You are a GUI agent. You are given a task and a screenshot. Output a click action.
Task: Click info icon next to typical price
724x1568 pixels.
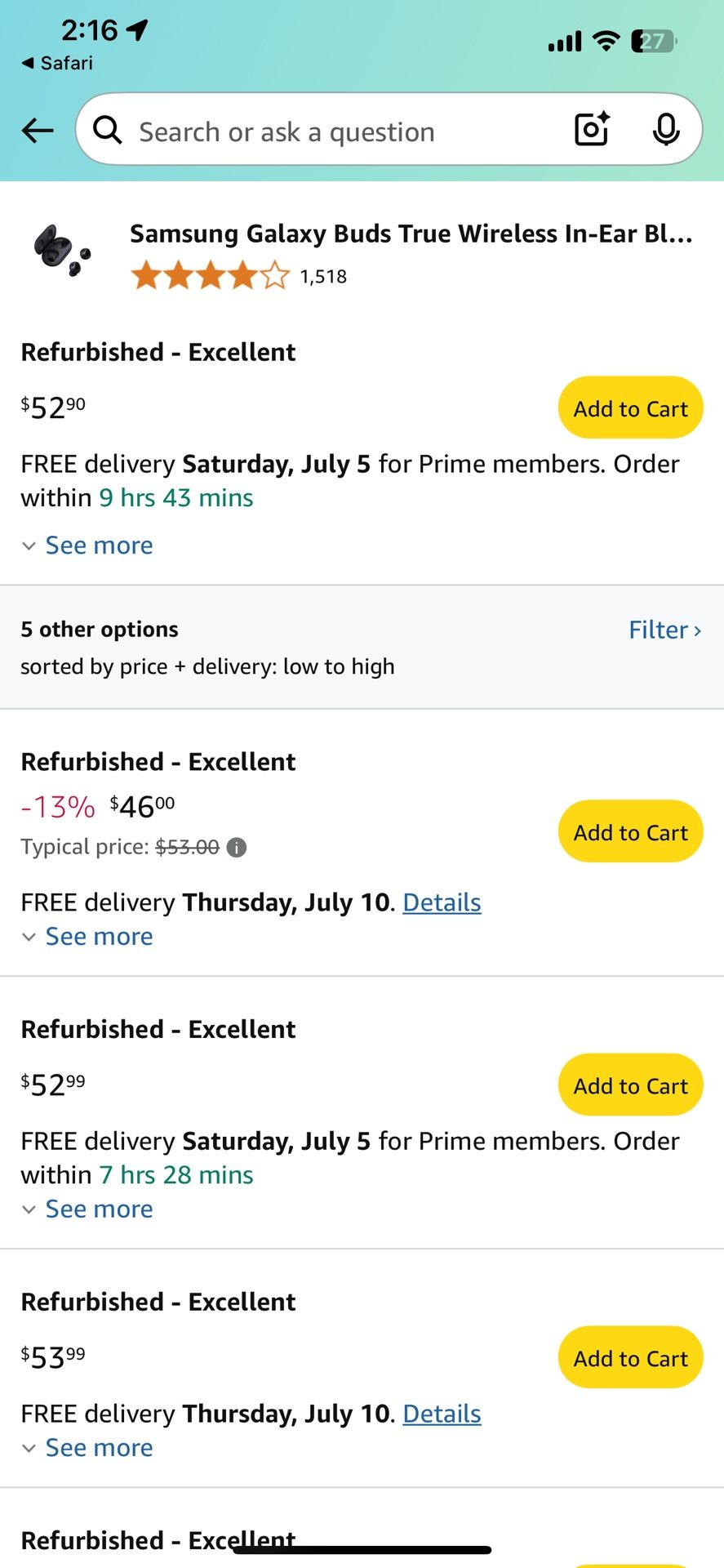(x=237, y=848)
